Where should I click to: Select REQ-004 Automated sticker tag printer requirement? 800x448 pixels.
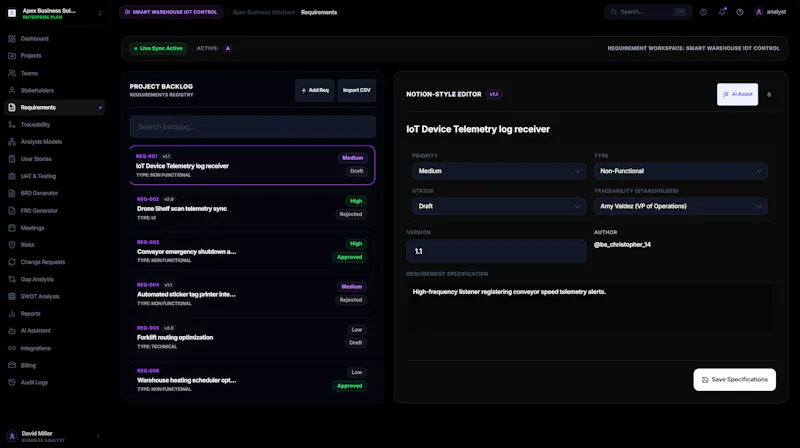[253, 294]
